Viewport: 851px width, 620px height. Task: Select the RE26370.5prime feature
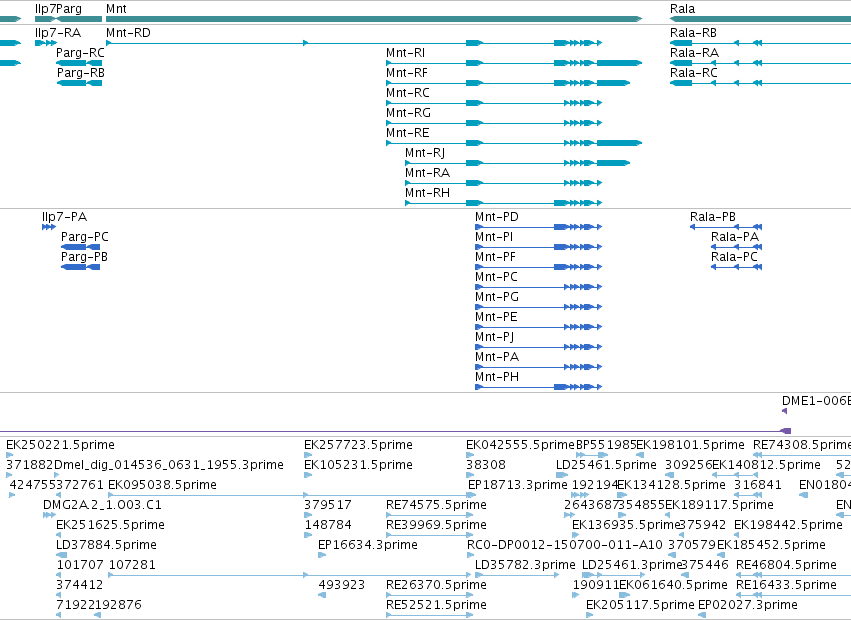coord(436,585)
